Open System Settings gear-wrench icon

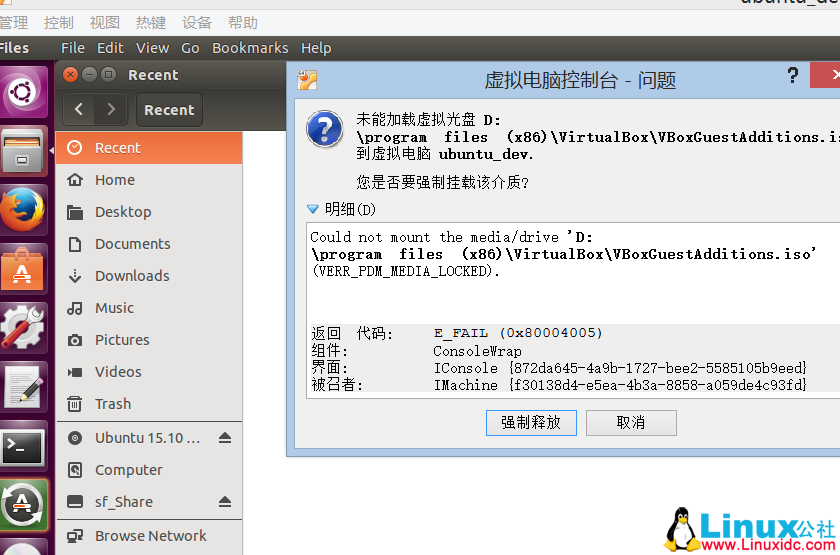(x=23, y=327)
